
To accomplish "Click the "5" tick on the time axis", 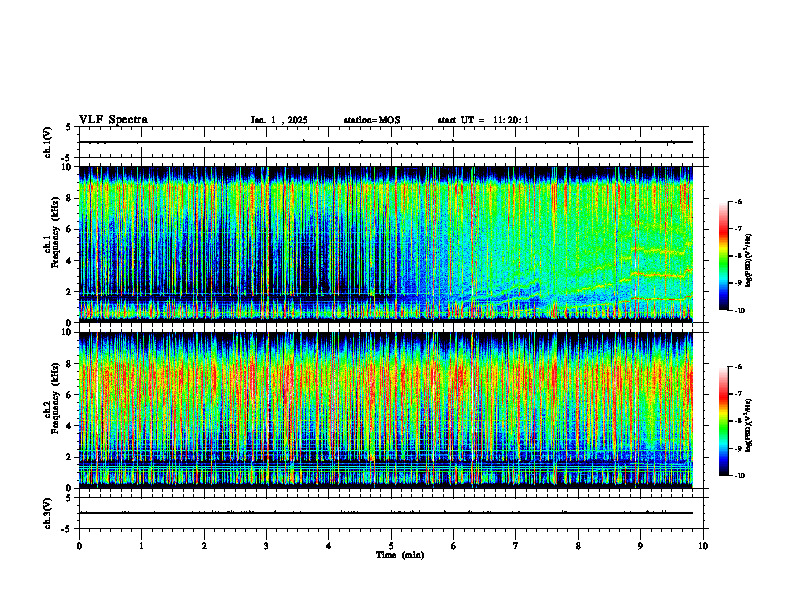I will coord(391,546).
